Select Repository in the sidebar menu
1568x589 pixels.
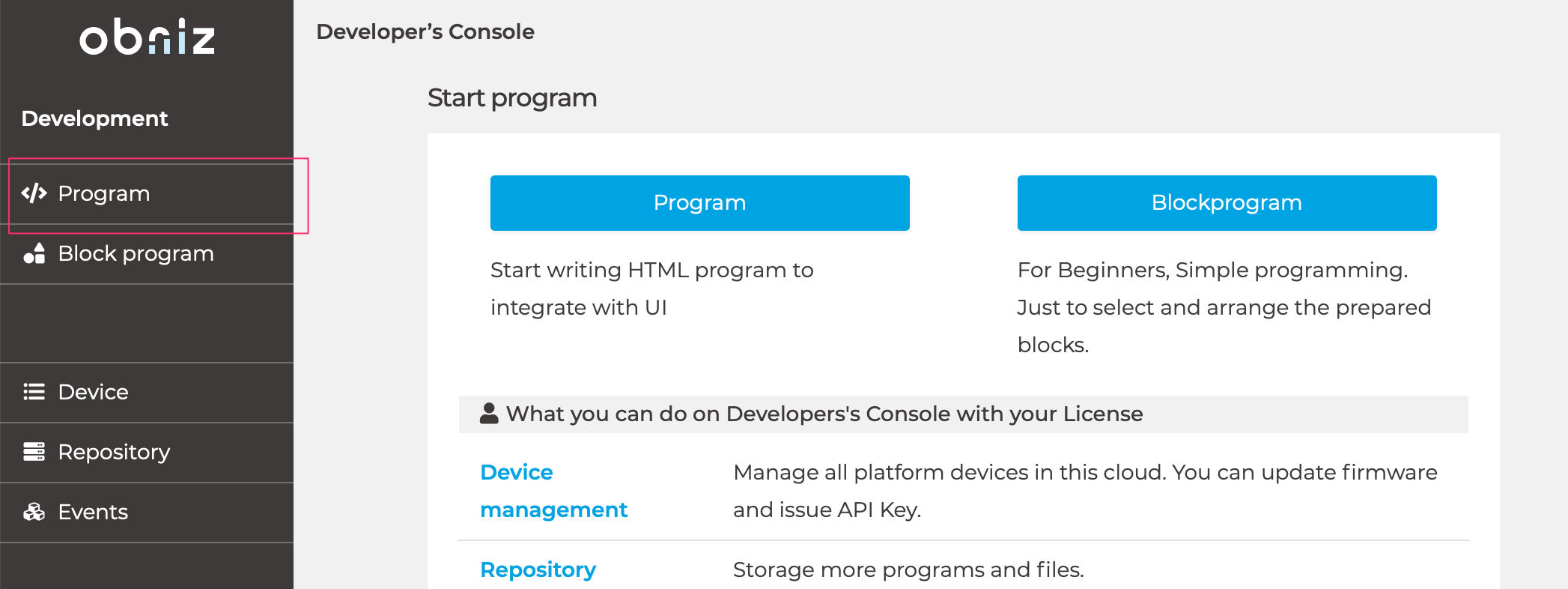(114, 452)
